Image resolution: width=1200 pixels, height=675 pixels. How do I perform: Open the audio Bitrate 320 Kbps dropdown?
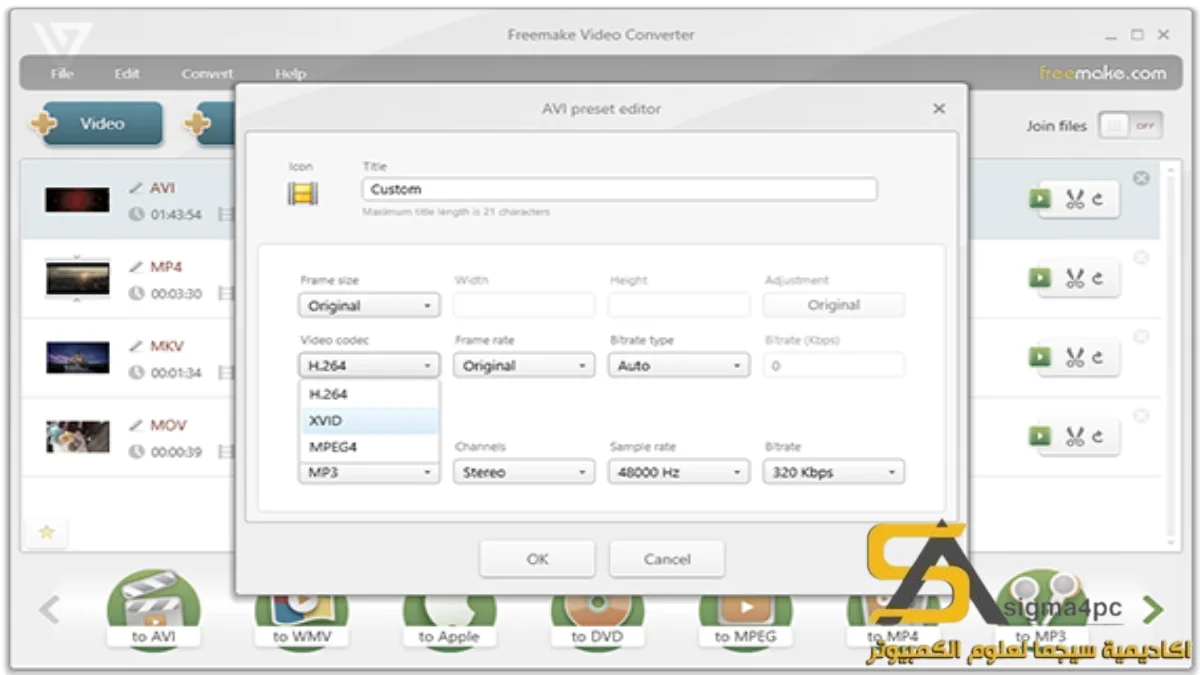click(834, 472)
